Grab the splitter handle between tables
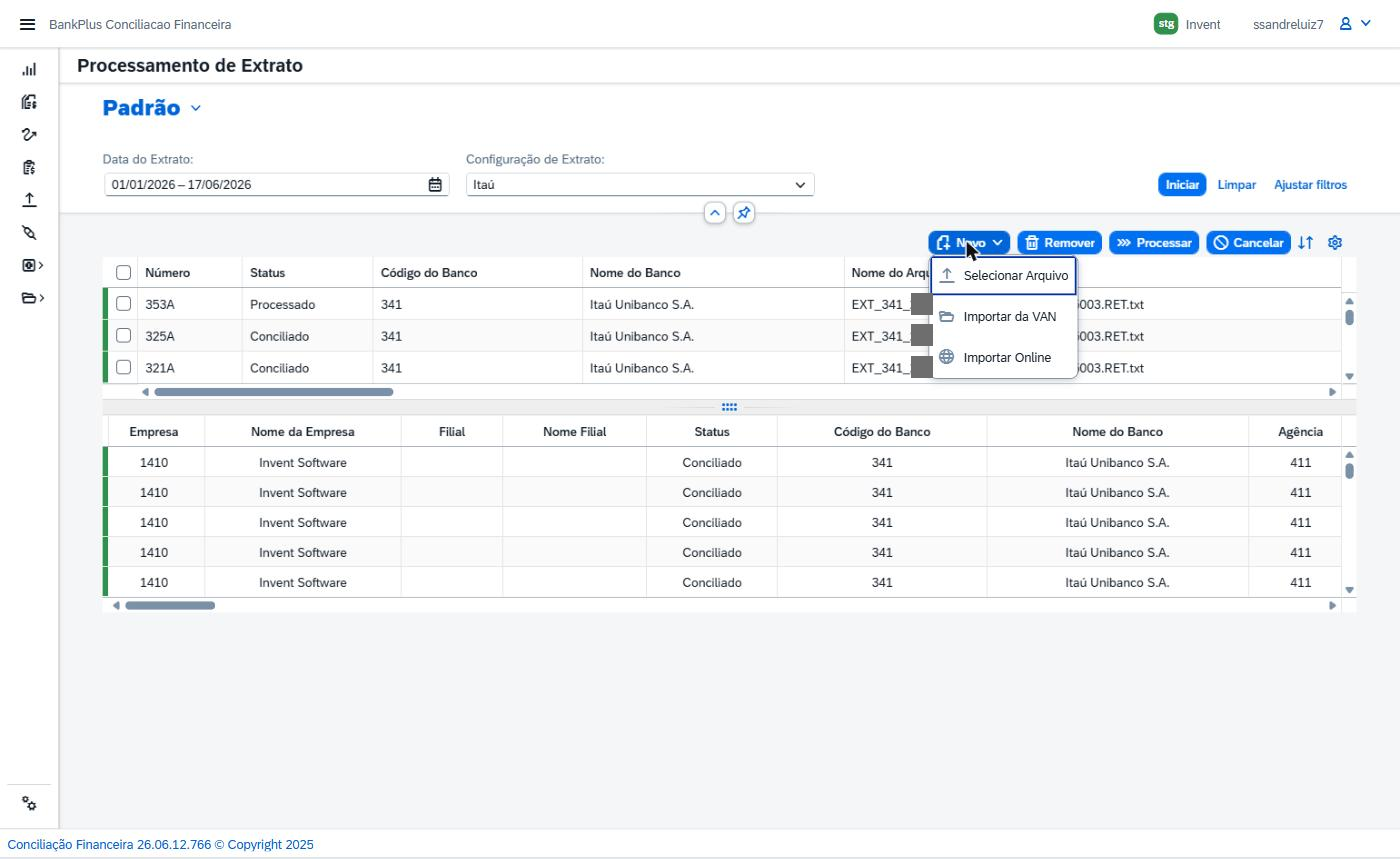 click(729, 407)
